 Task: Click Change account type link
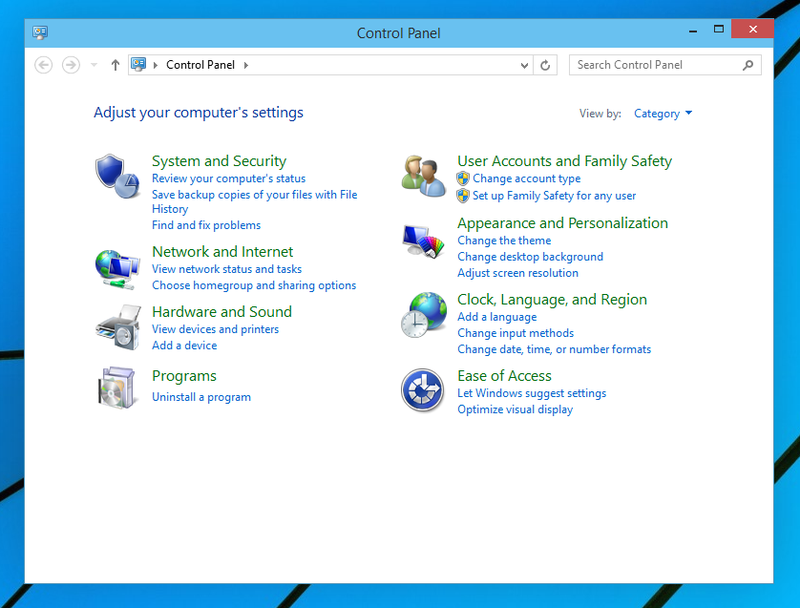pyautogui.click(x=527, y=179)
